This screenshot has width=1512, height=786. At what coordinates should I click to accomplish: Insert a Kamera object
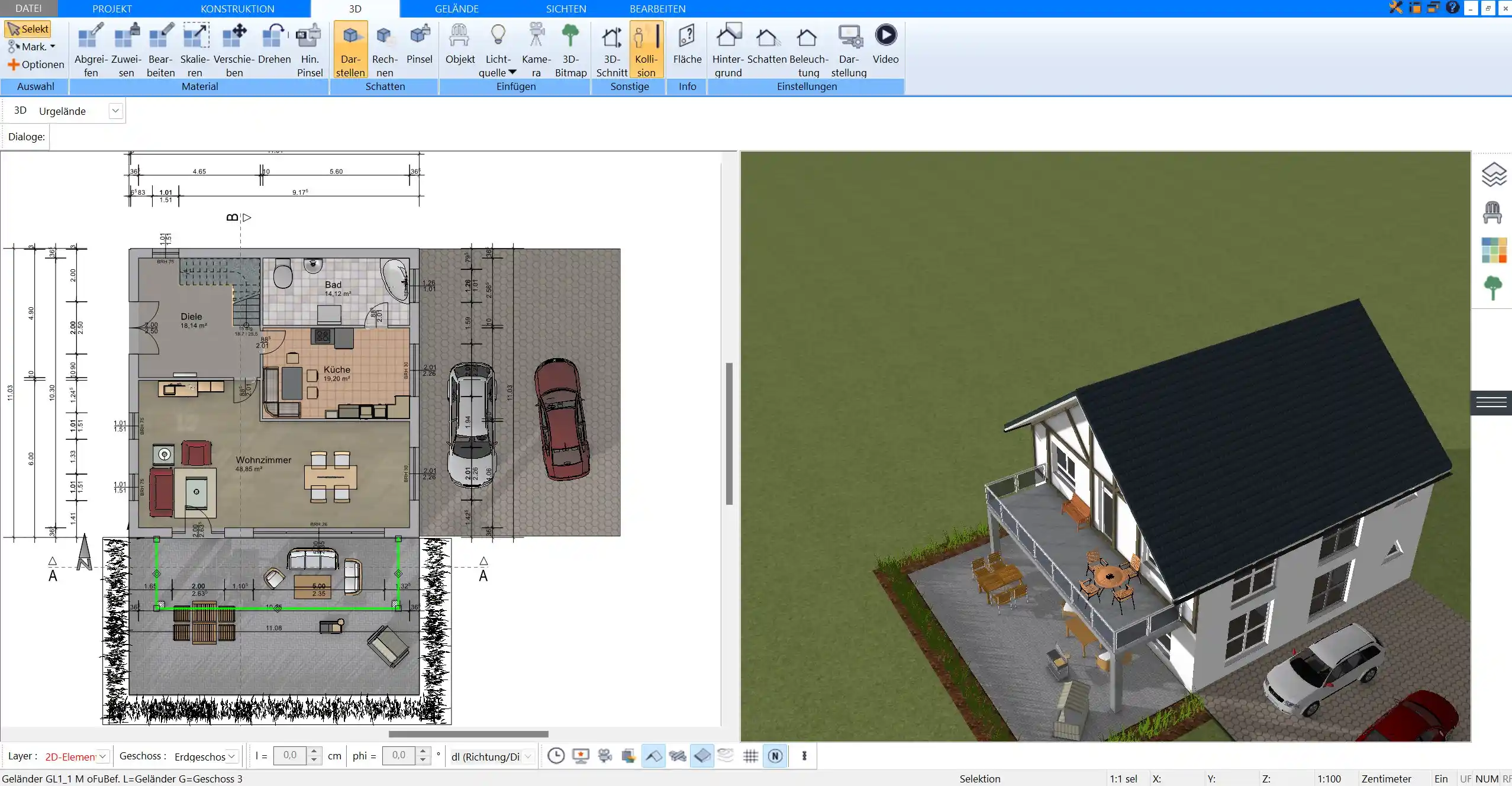[536, 50]
